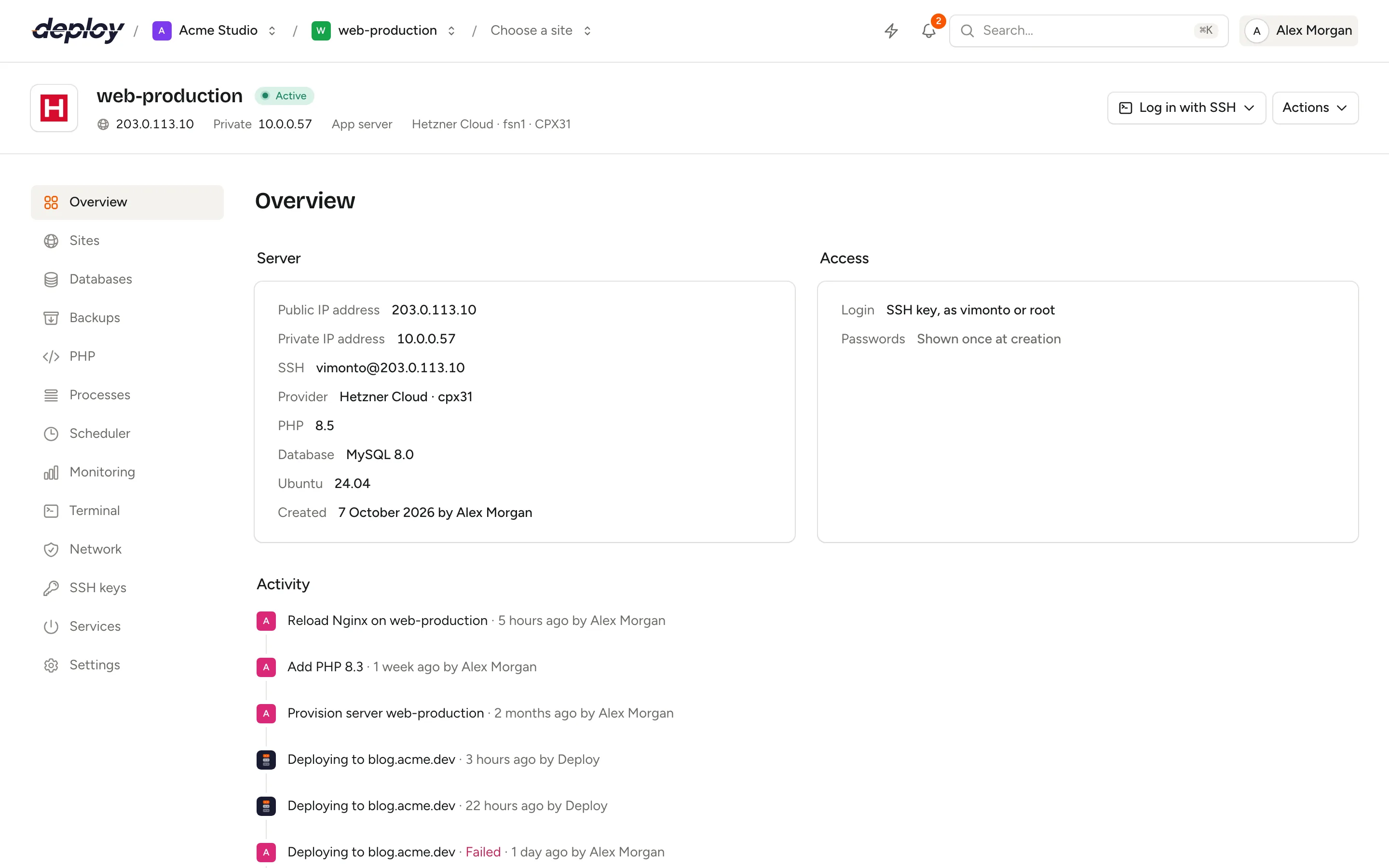Click the MySQL 8.0 database value
The image size is (1389, 868).
380,455
